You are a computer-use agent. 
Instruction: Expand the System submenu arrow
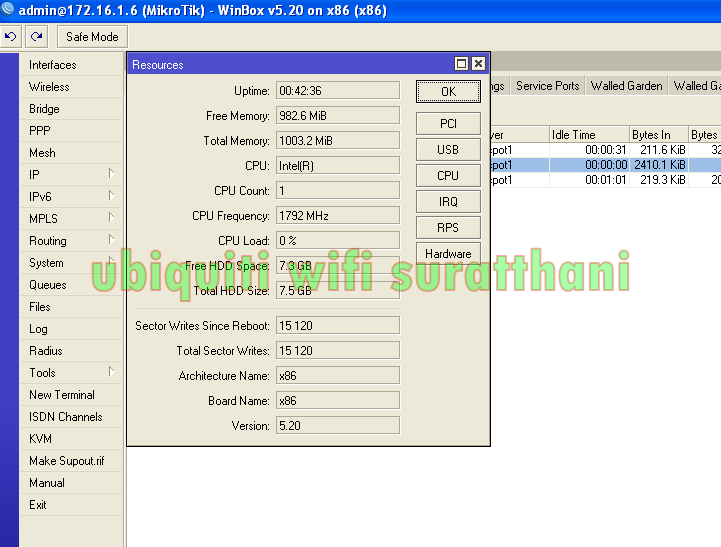[x=111, y=261]
